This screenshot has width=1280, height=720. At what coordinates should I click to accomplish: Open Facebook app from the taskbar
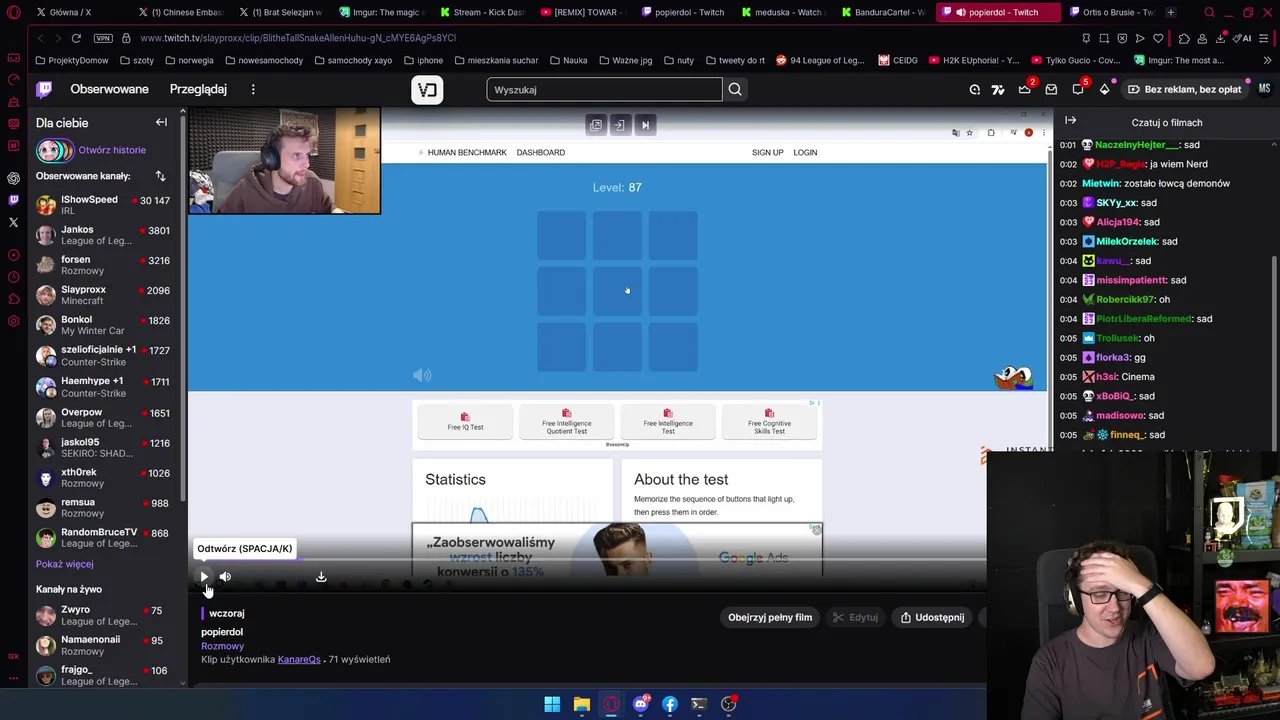point(670,704)
